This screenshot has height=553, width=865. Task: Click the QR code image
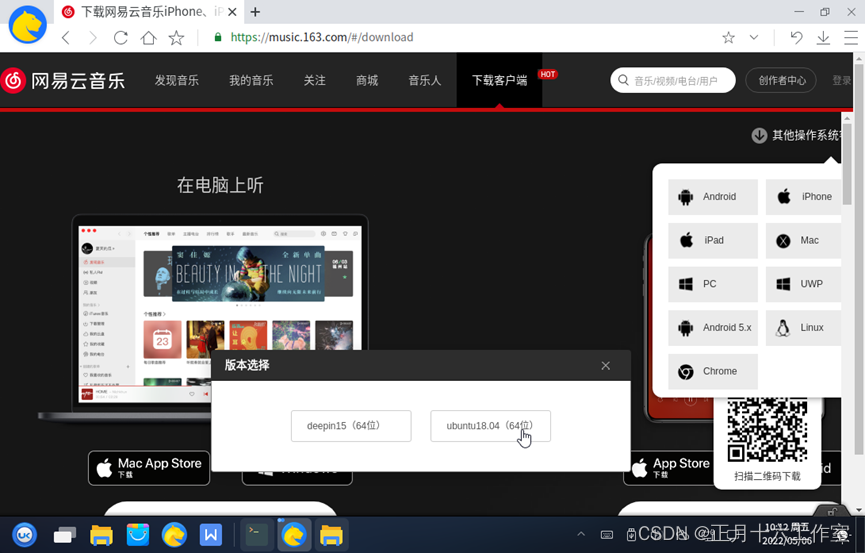click(767, 430)
